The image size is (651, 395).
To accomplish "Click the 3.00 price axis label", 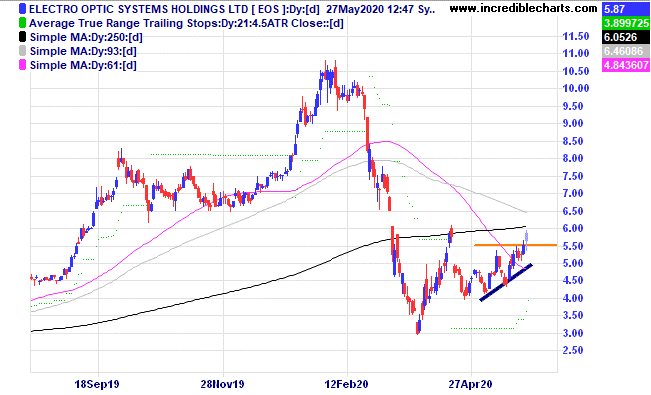I will pos(573,333).
